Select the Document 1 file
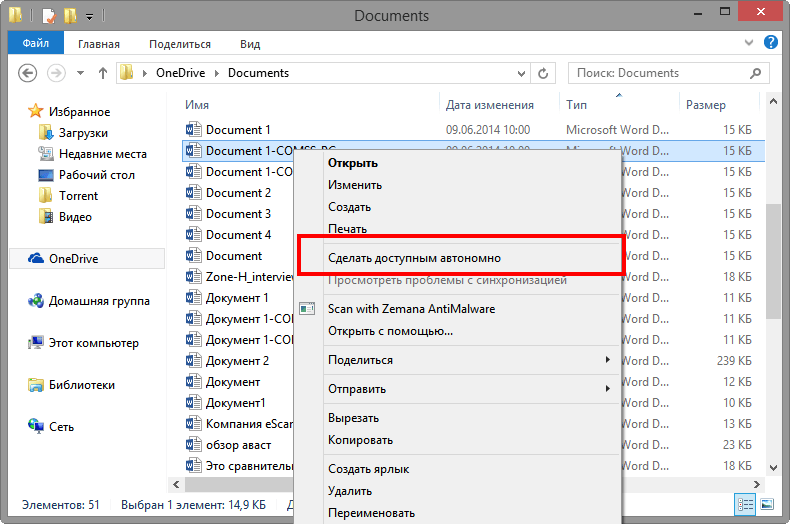This screenshot has height=524, width=790. 238,130
